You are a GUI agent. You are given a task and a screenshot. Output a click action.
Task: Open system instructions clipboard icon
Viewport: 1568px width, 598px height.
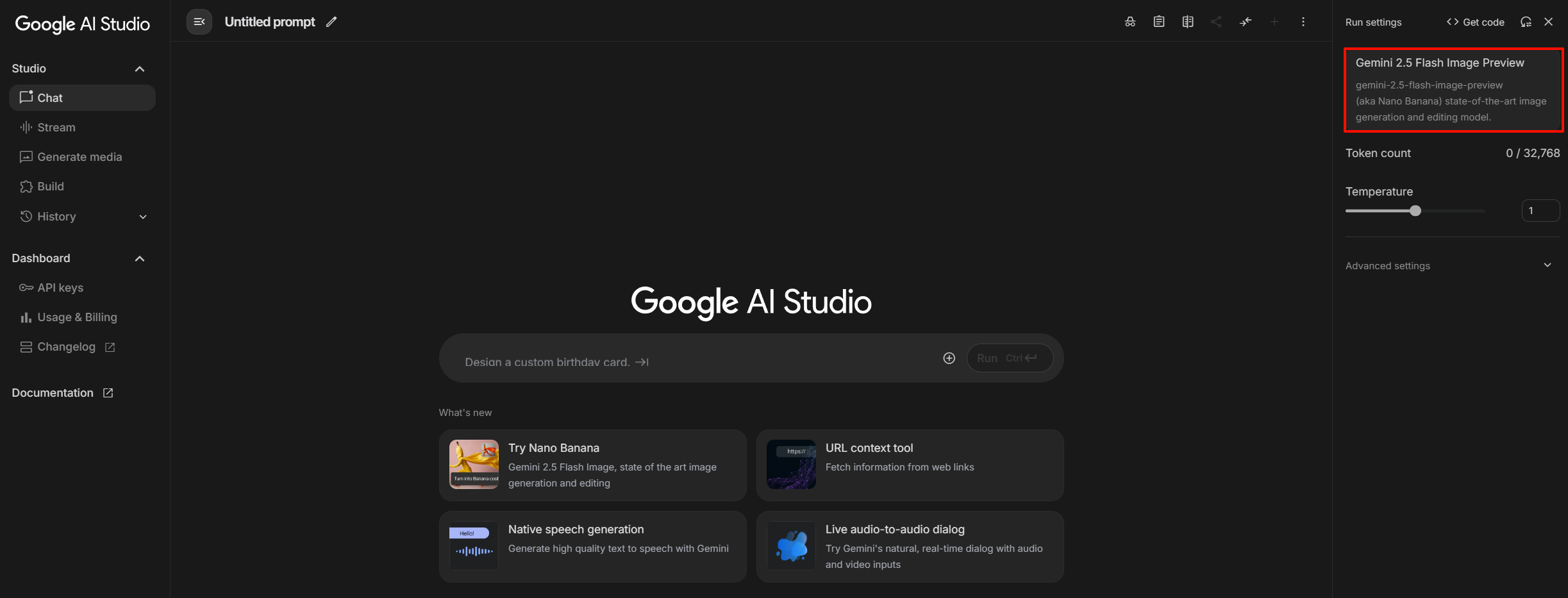[1159, 22]
